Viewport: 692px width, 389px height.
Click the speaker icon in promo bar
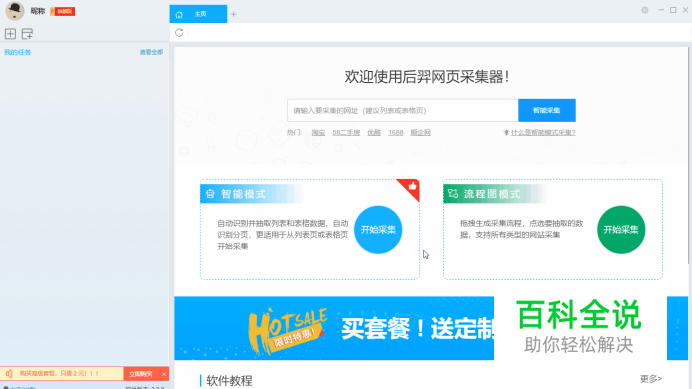tap(9, 374)
